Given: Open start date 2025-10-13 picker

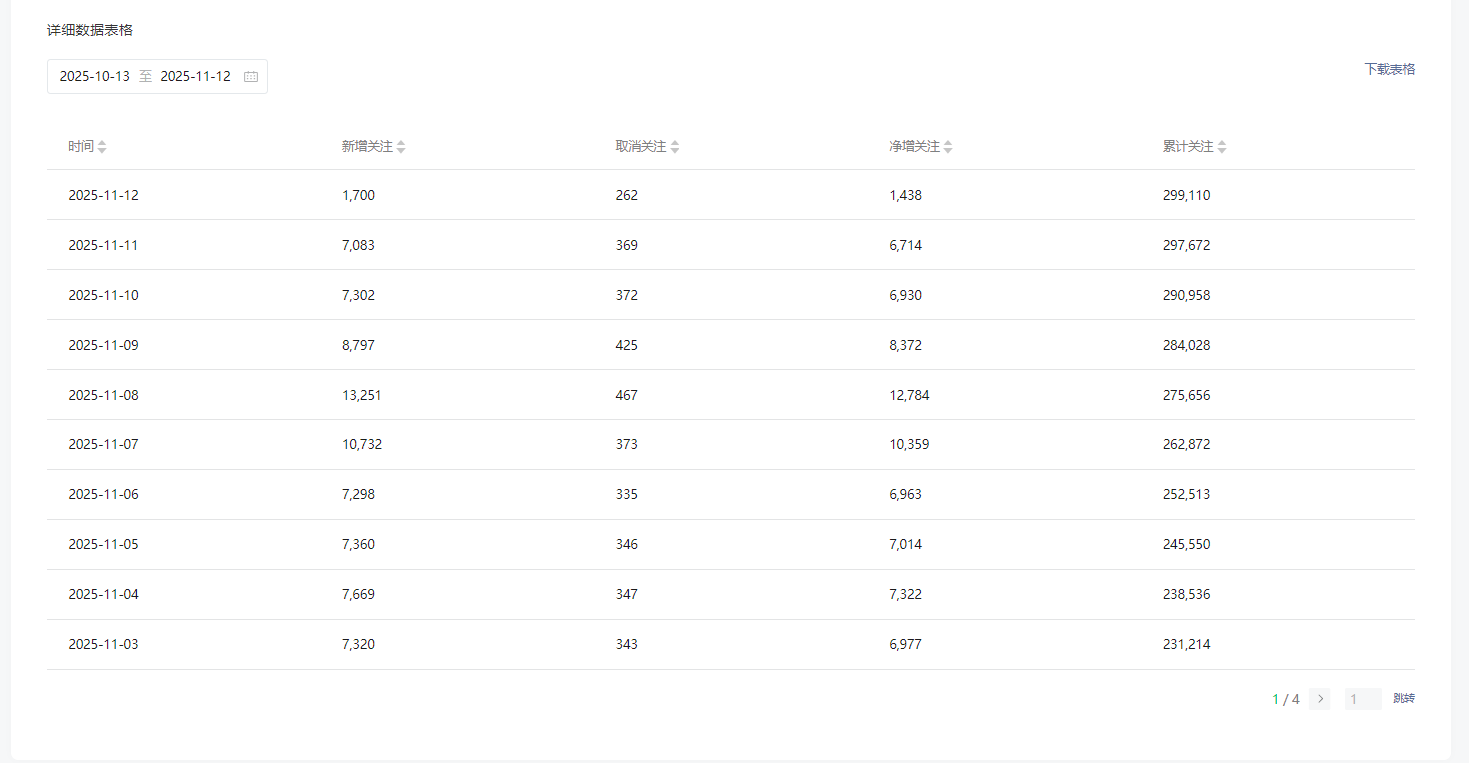Looking at the screenshot, I should (95, 77).
